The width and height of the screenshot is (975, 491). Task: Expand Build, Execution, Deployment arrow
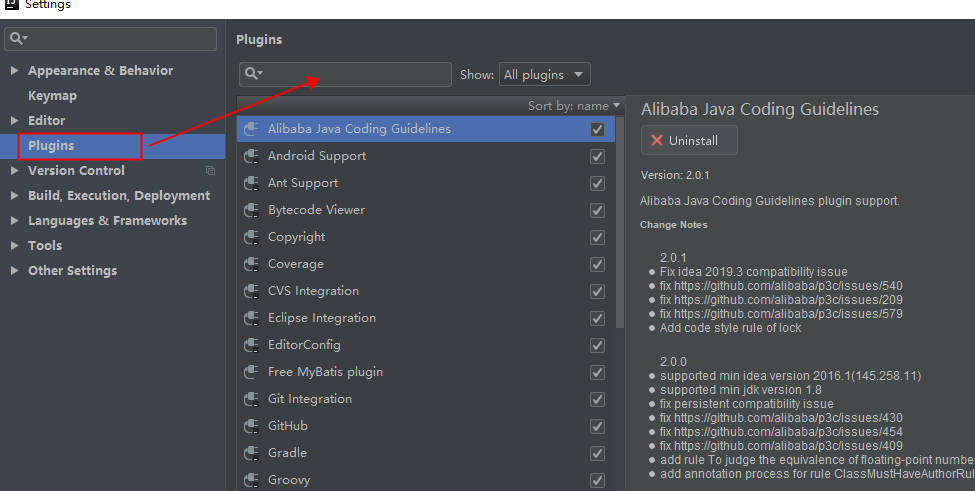pos(14,195)
